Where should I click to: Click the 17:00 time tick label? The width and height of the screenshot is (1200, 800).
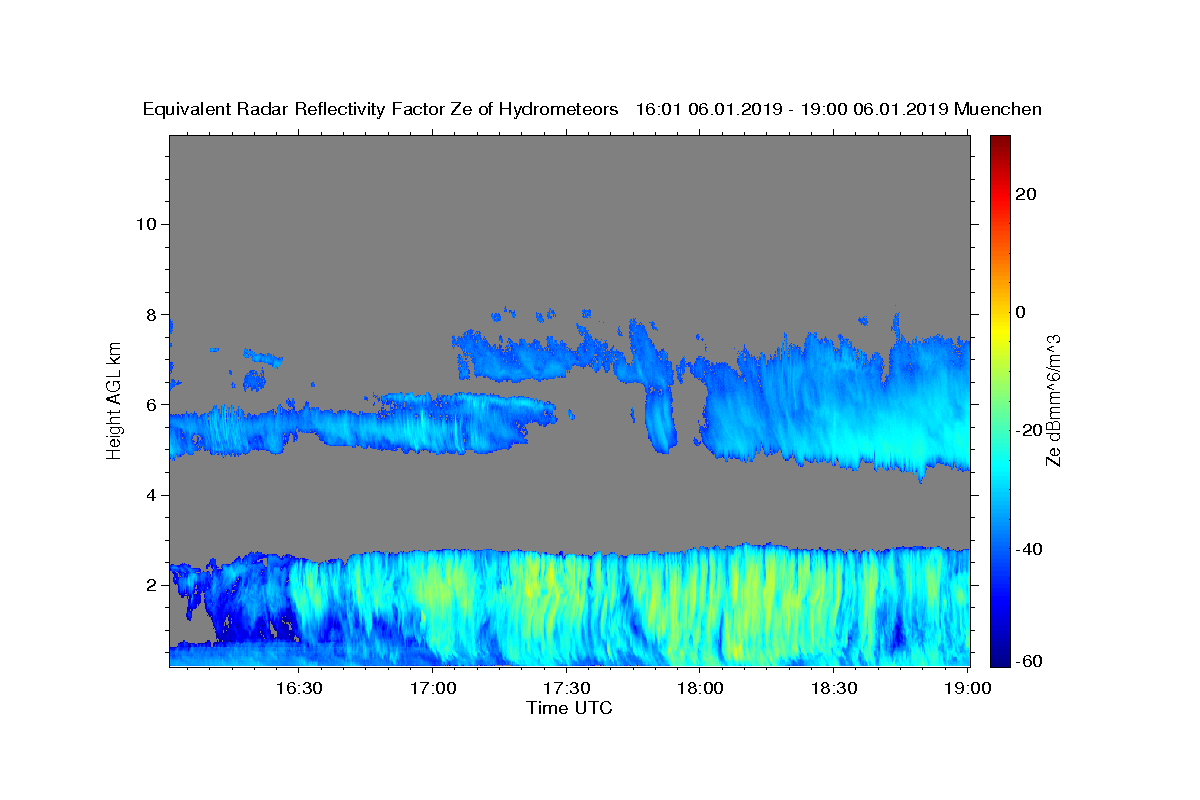tap(433, 689)
